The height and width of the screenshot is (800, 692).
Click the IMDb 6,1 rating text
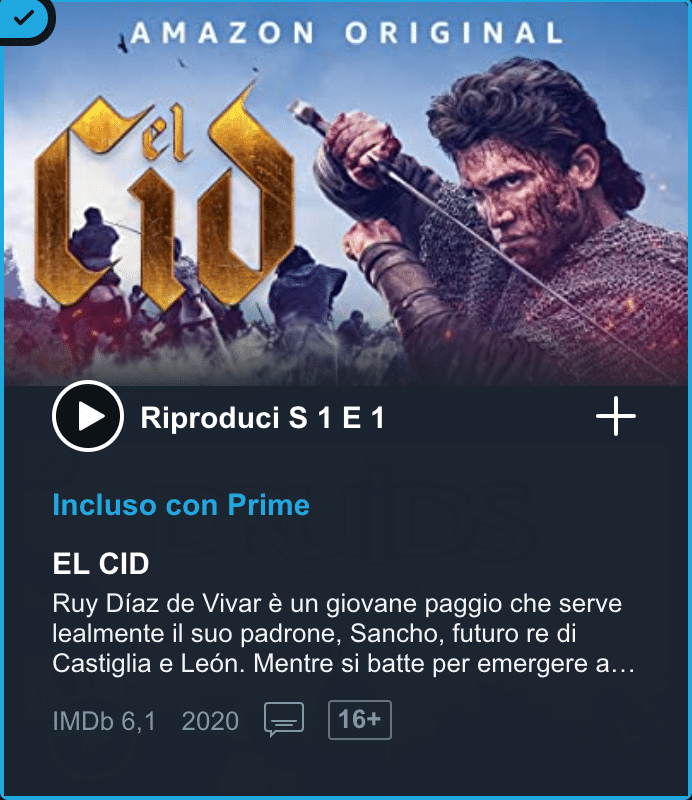click(104, 721)
